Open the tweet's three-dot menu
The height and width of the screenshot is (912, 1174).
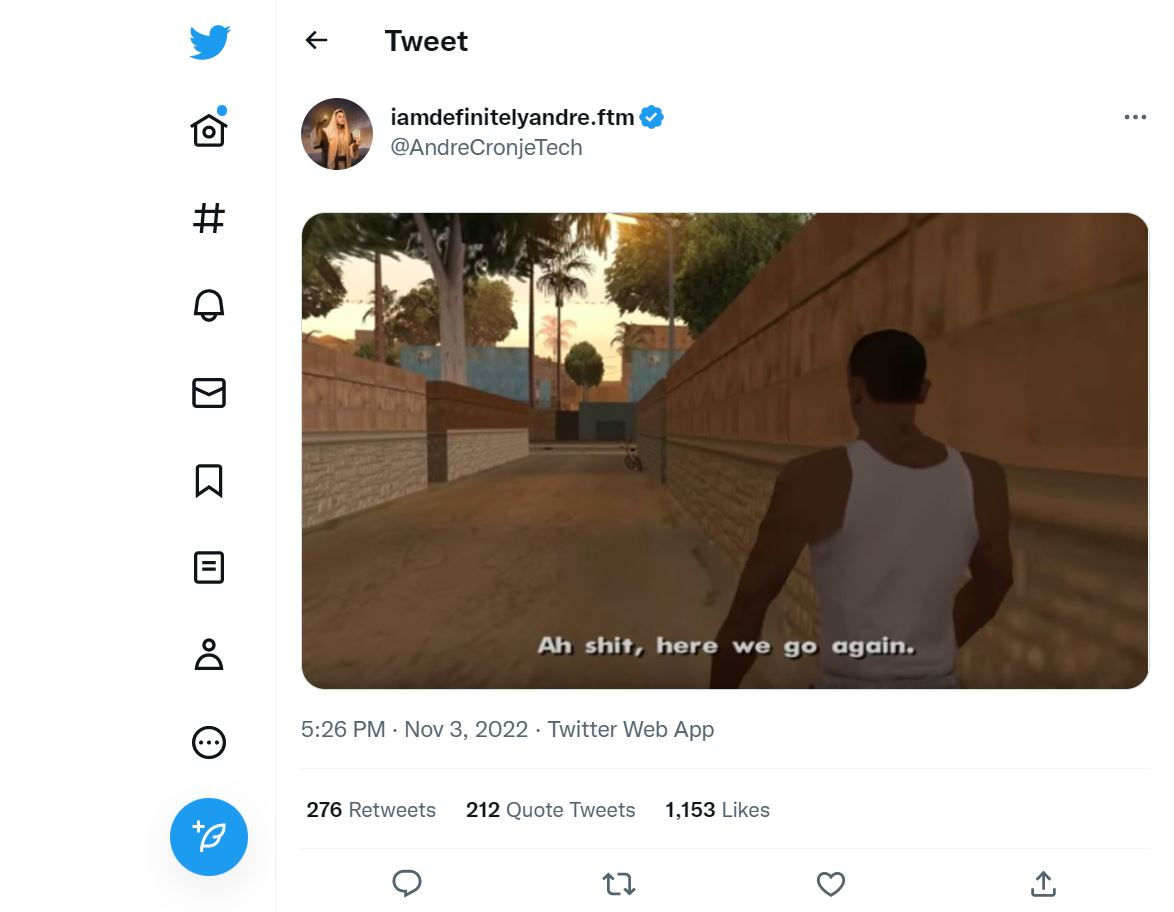coord(1135,117)
